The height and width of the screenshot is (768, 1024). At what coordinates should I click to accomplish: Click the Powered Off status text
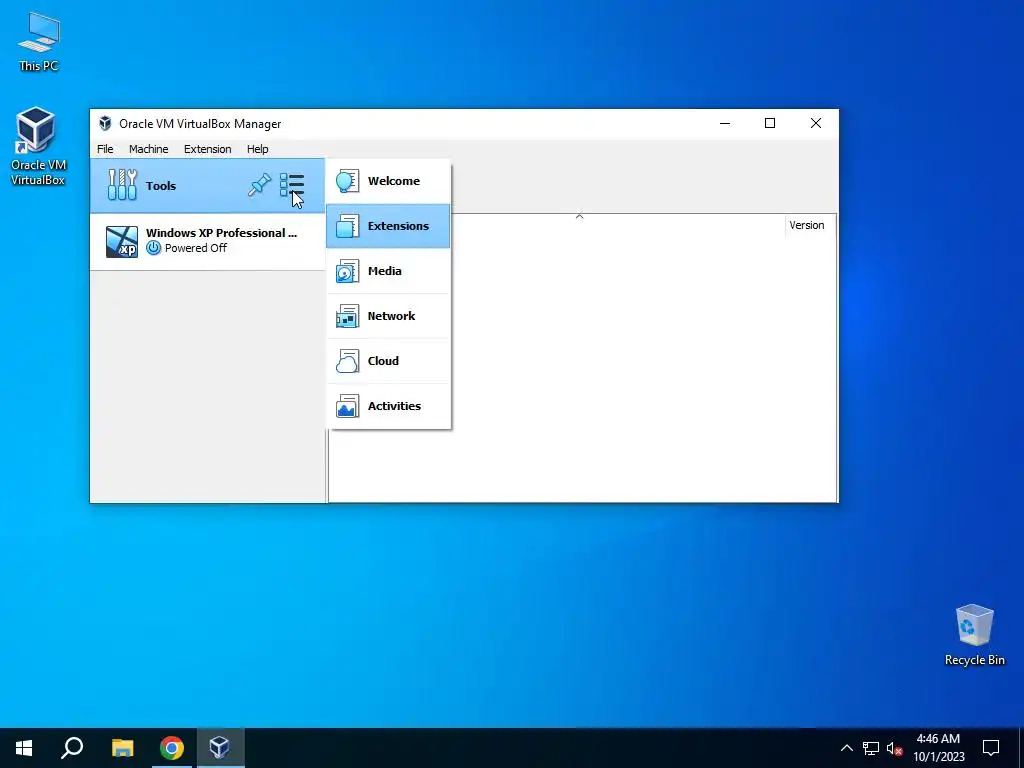[x=196, y=248]
